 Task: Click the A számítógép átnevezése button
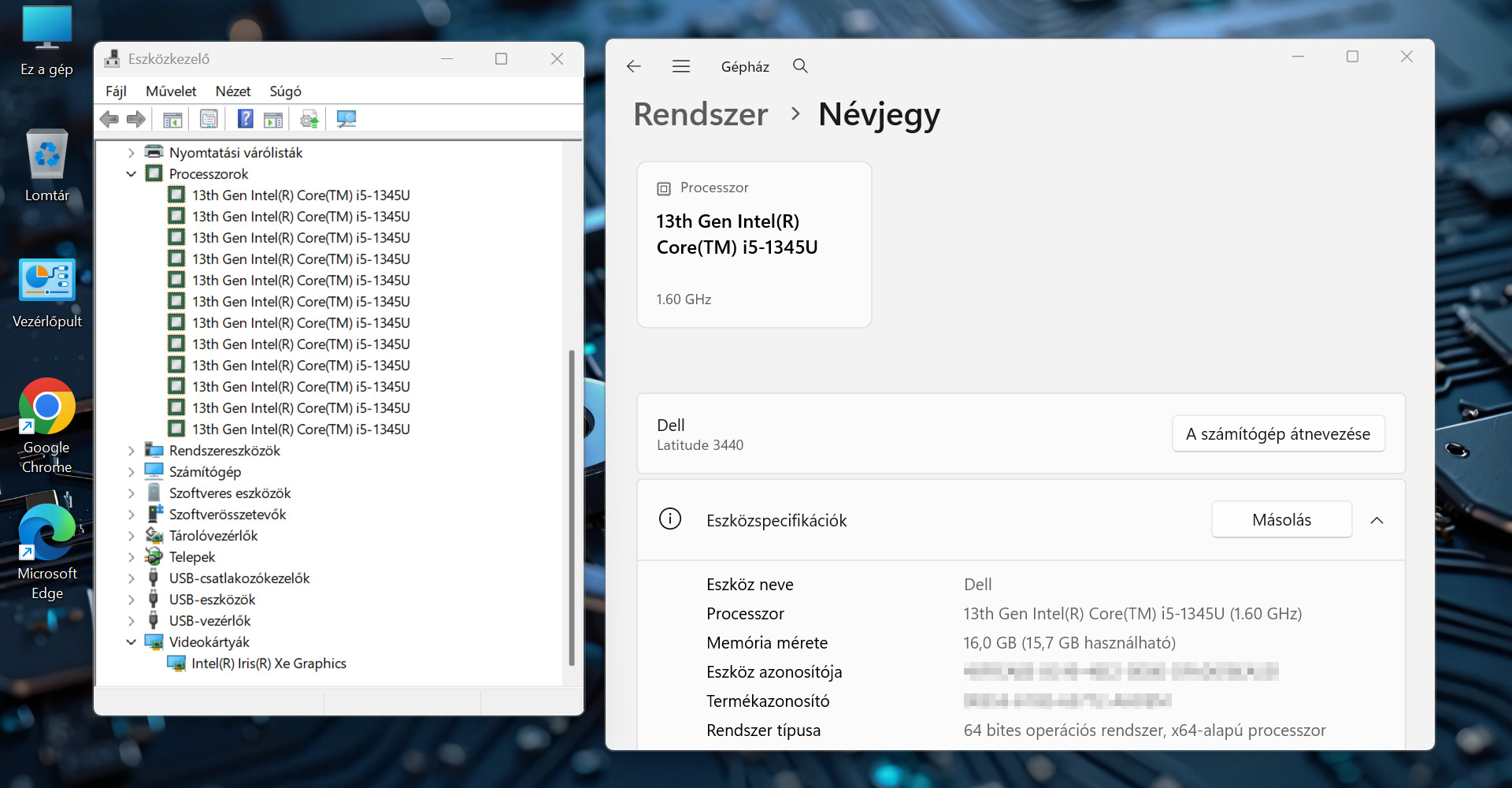coord(1279,433)
